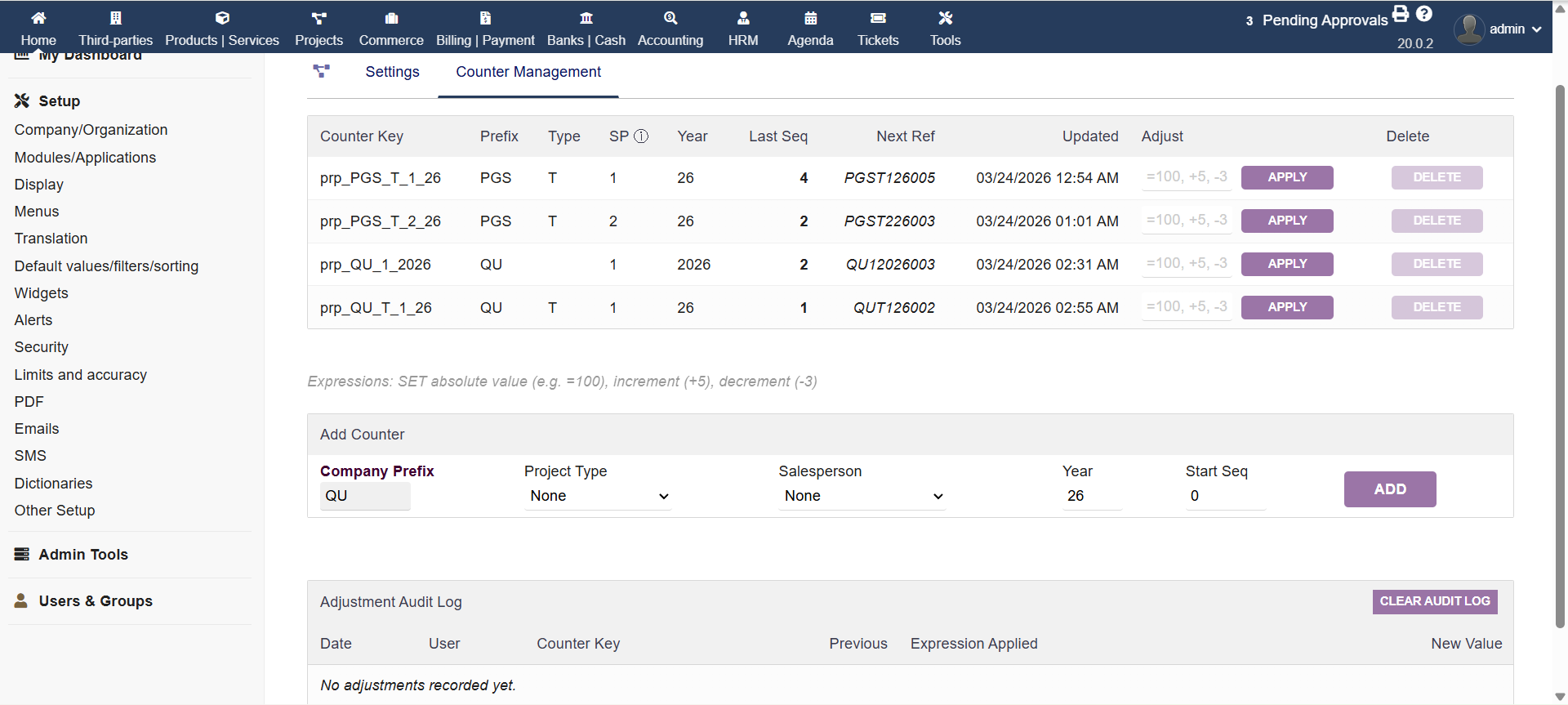Screen dimensions: 1568x705
Task: Open the Third-parties building icon
Action: (x=115, y=18)
